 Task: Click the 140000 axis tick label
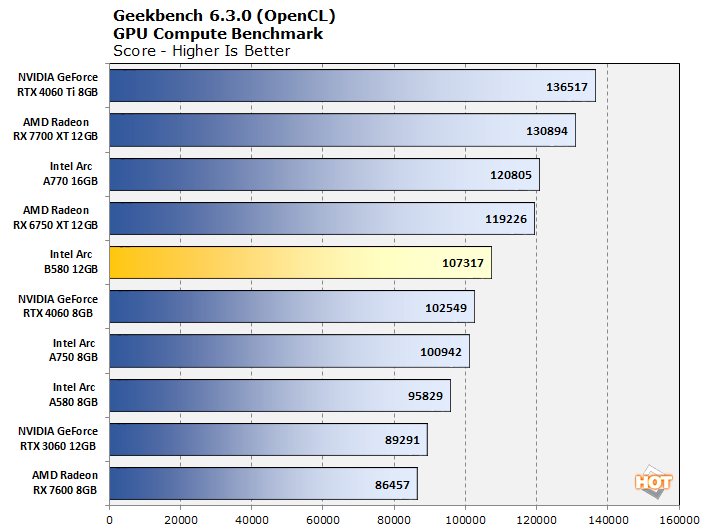coord(608,520)
